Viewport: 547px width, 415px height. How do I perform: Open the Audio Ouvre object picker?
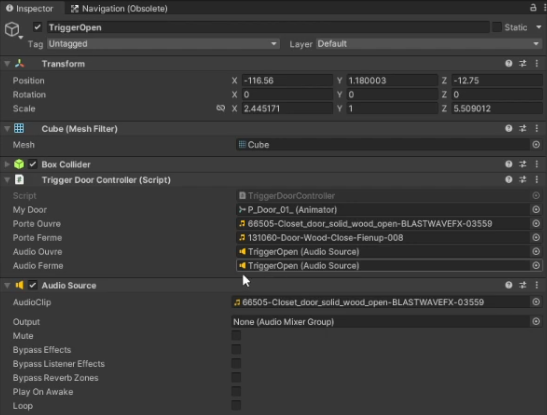[536, 251]
